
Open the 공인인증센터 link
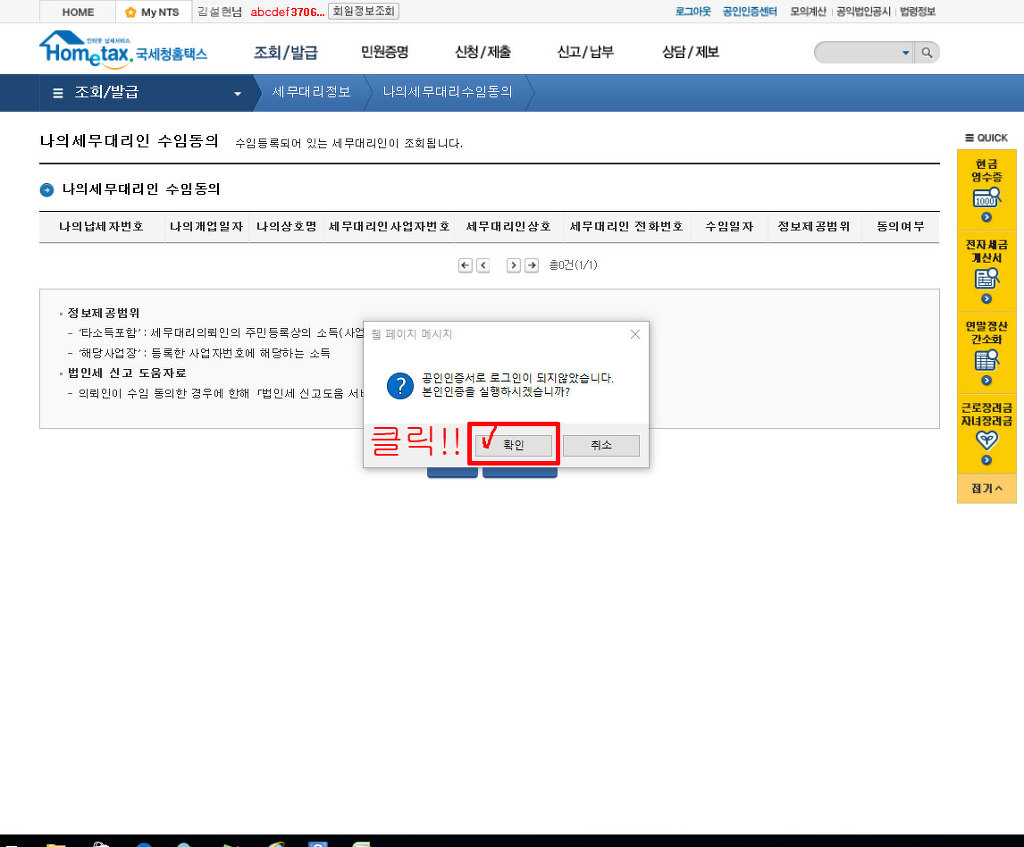coord(750,11)
